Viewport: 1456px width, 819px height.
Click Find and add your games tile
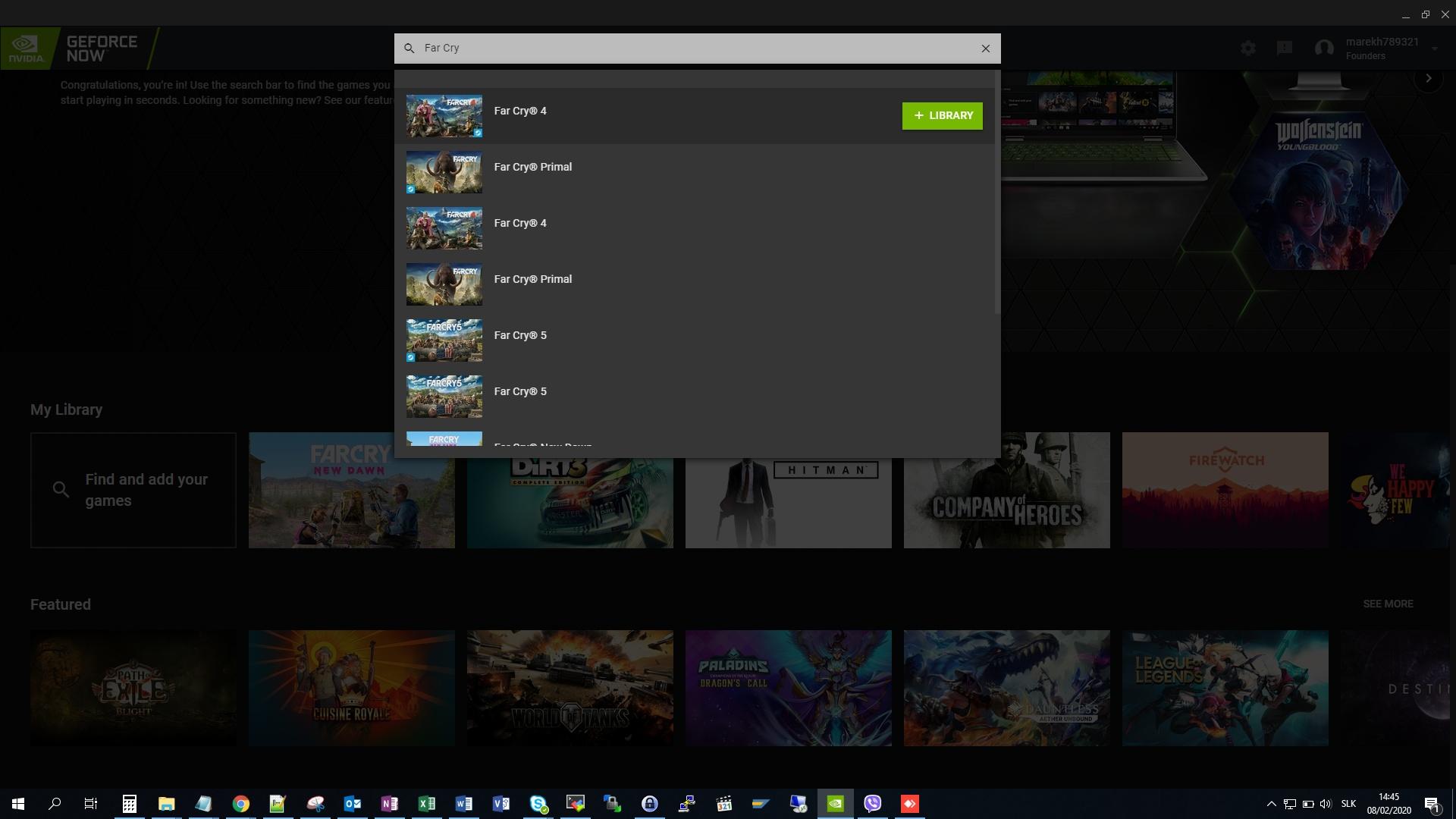click(133, 490)
